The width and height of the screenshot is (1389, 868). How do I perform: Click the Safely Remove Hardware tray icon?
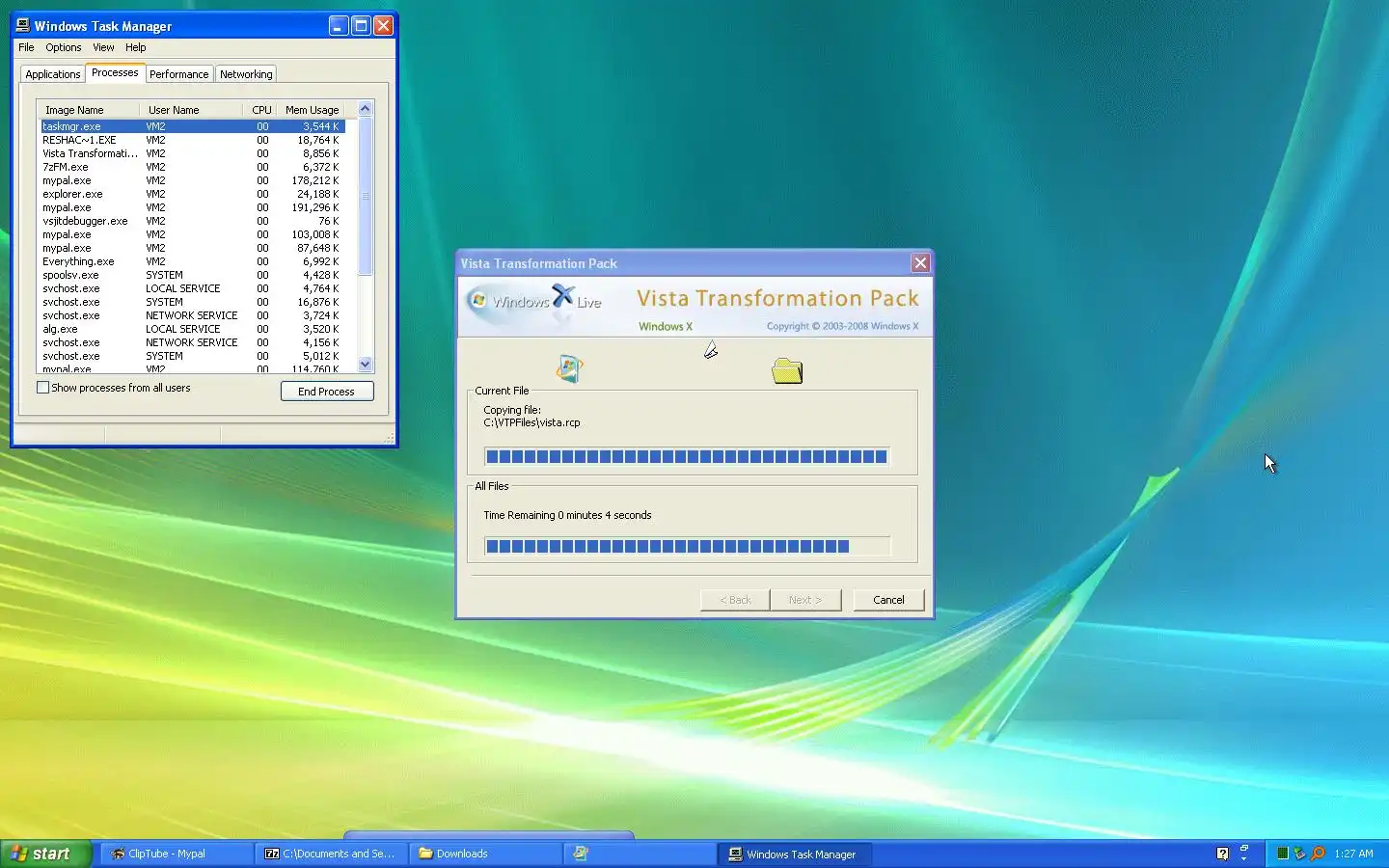1299,854
